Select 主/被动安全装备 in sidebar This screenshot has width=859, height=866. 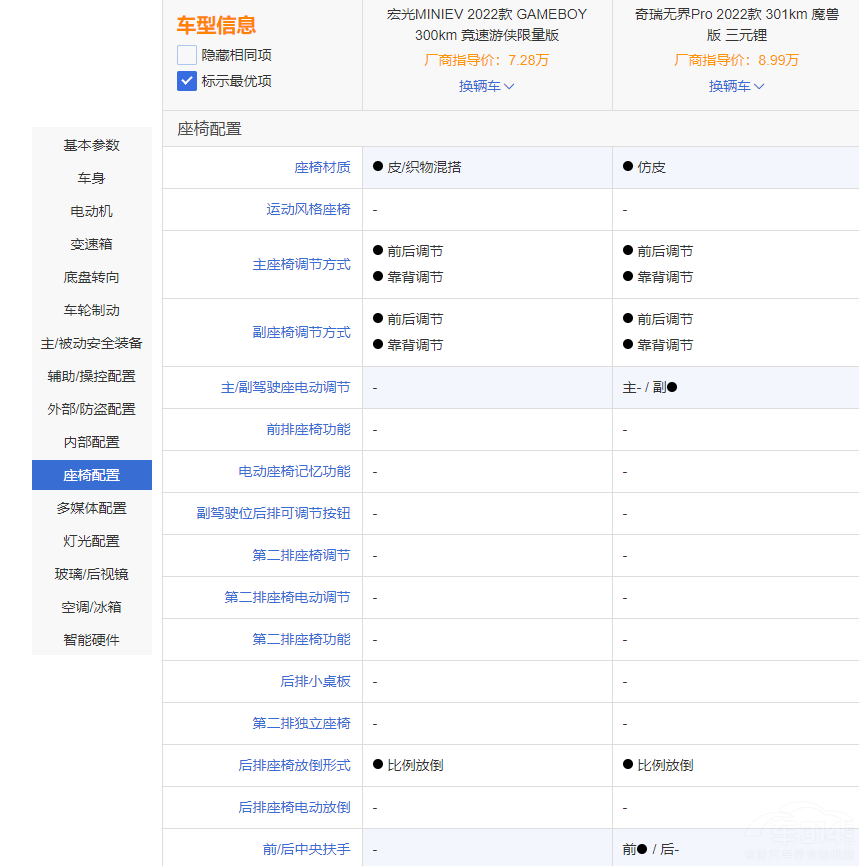pos(92,343)
